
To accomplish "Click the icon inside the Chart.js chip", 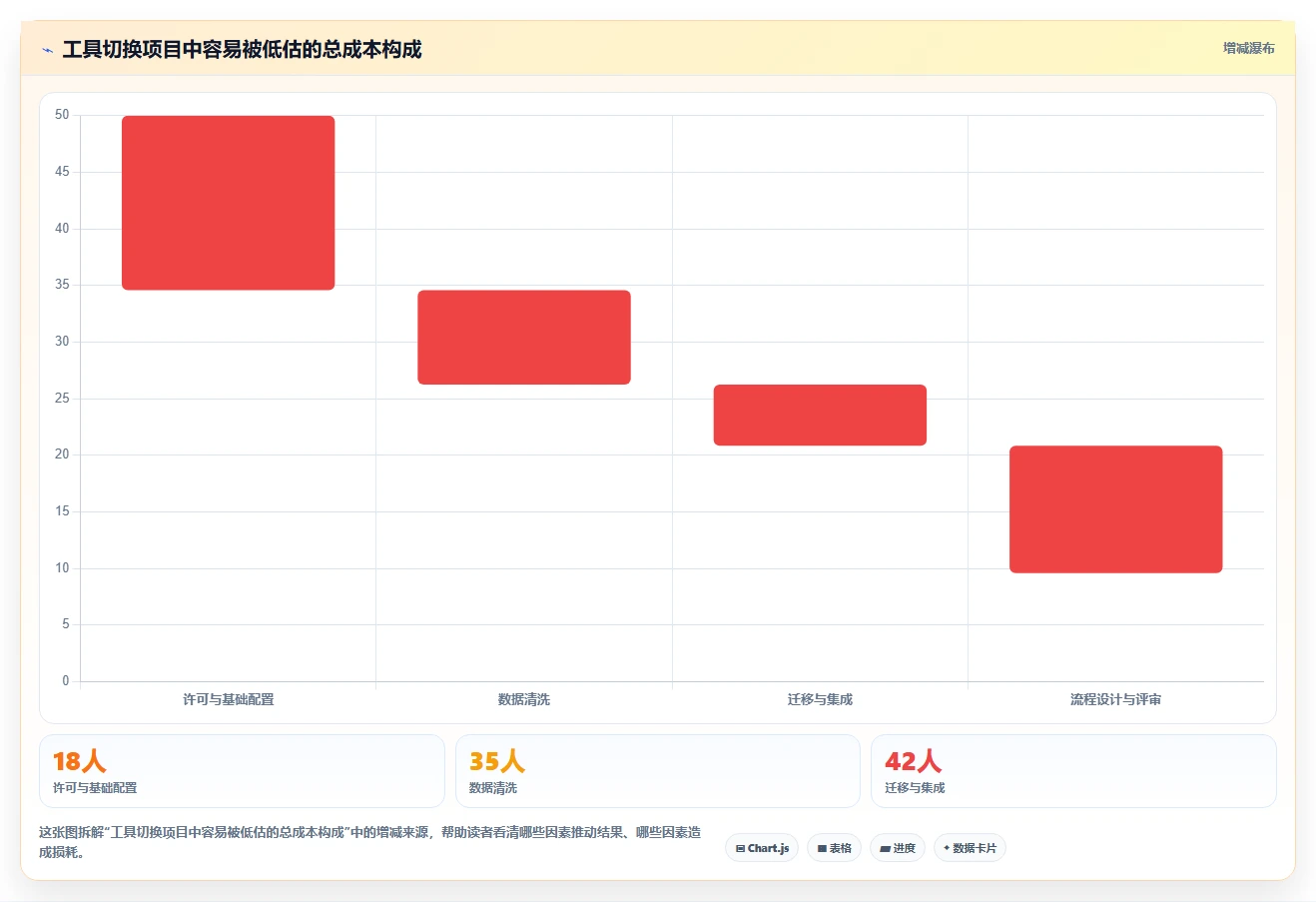I will click(740, 848).
